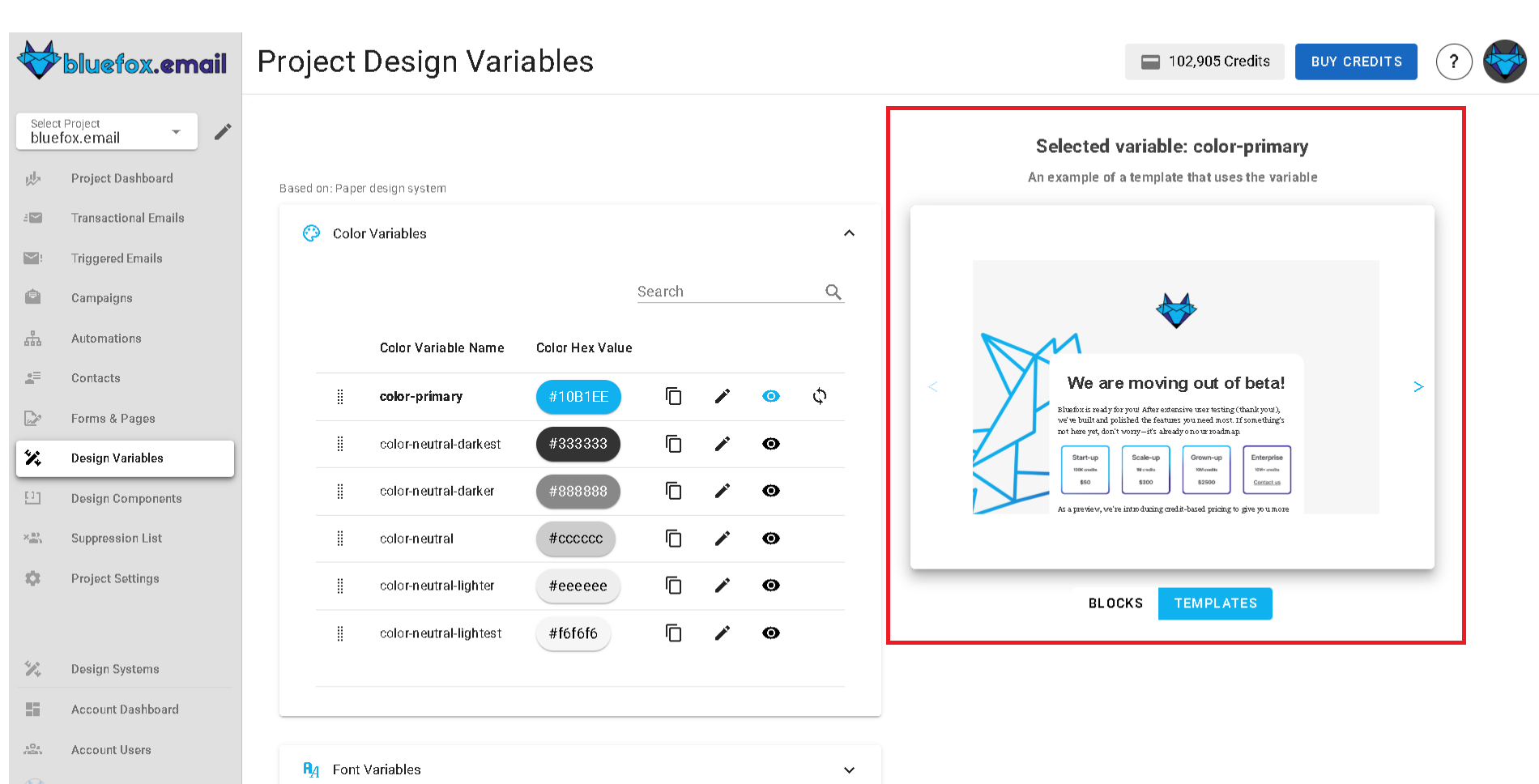
Task: Click the Font Variables icon
Action: (311, 769)
